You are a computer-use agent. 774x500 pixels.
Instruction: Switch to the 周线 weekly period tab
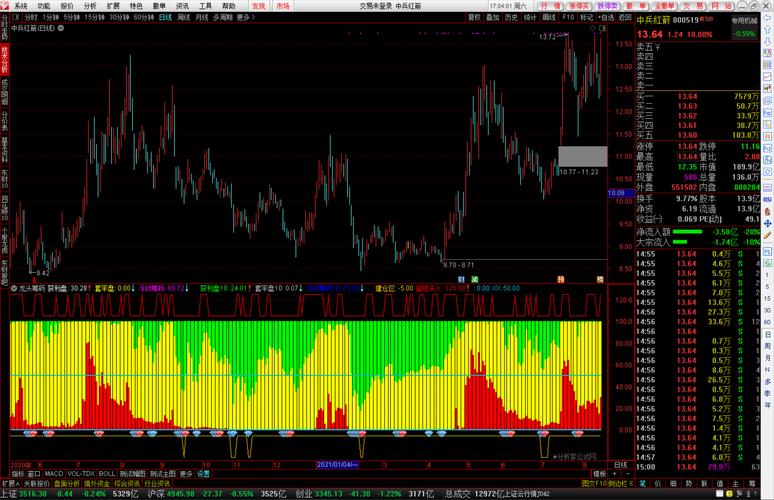point(184,17)
